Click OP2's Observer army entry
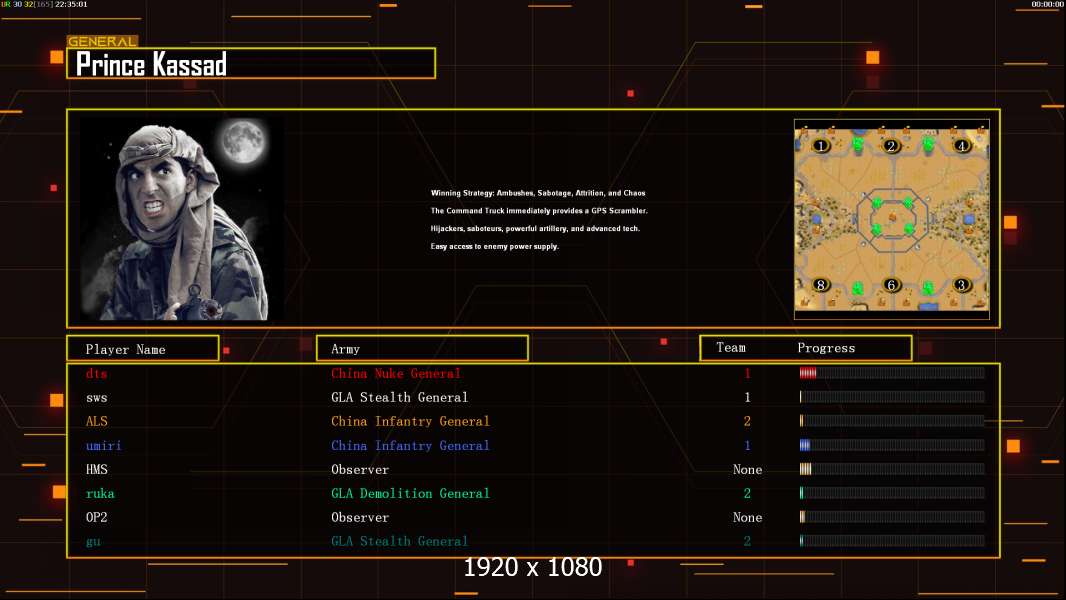 (x=360, y=517)
